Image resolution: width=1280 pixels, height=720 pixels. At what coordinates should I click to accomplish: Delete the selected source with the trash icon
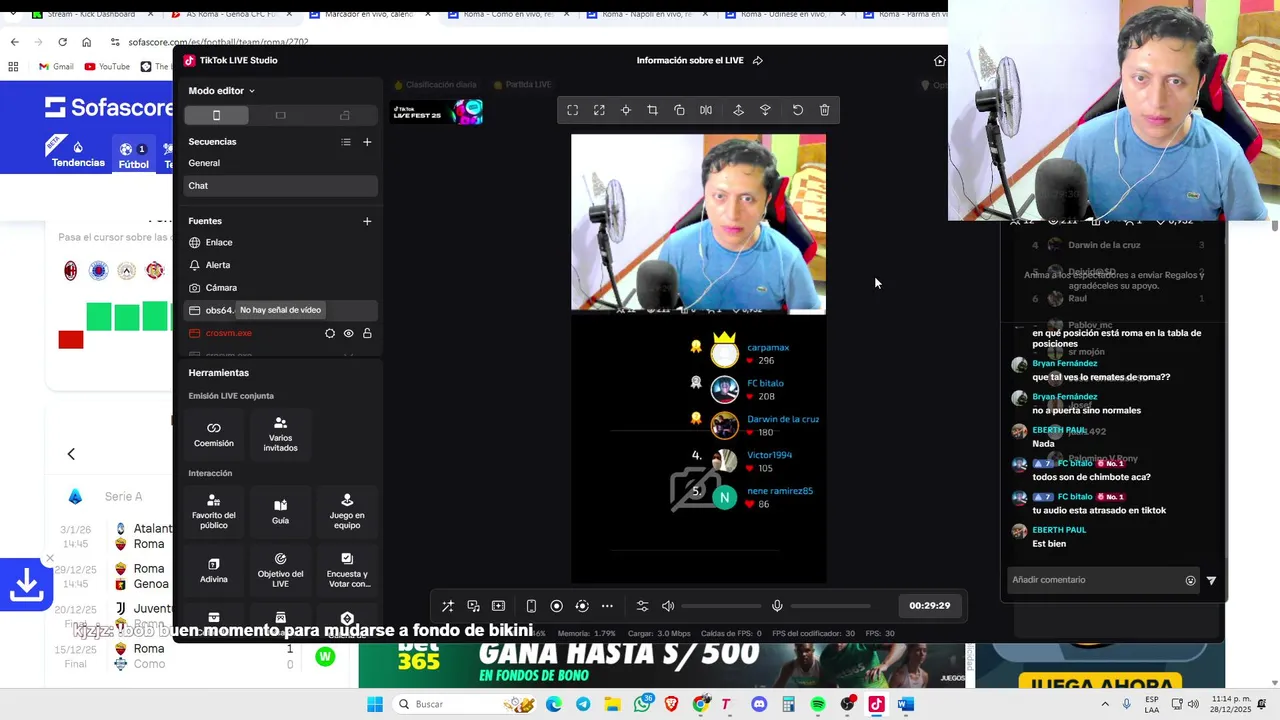click(824, 110)
